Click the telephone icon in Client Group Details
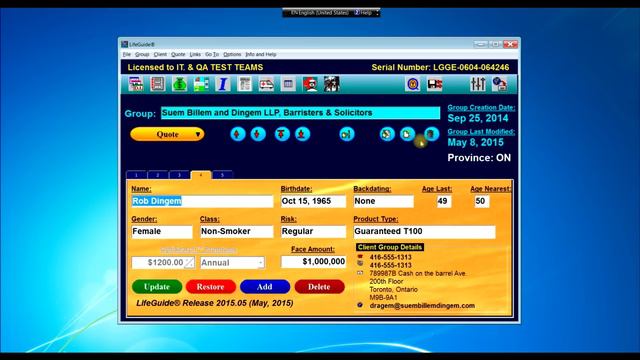The height and width of the screenshot is (360, 640). coord(360,257)
